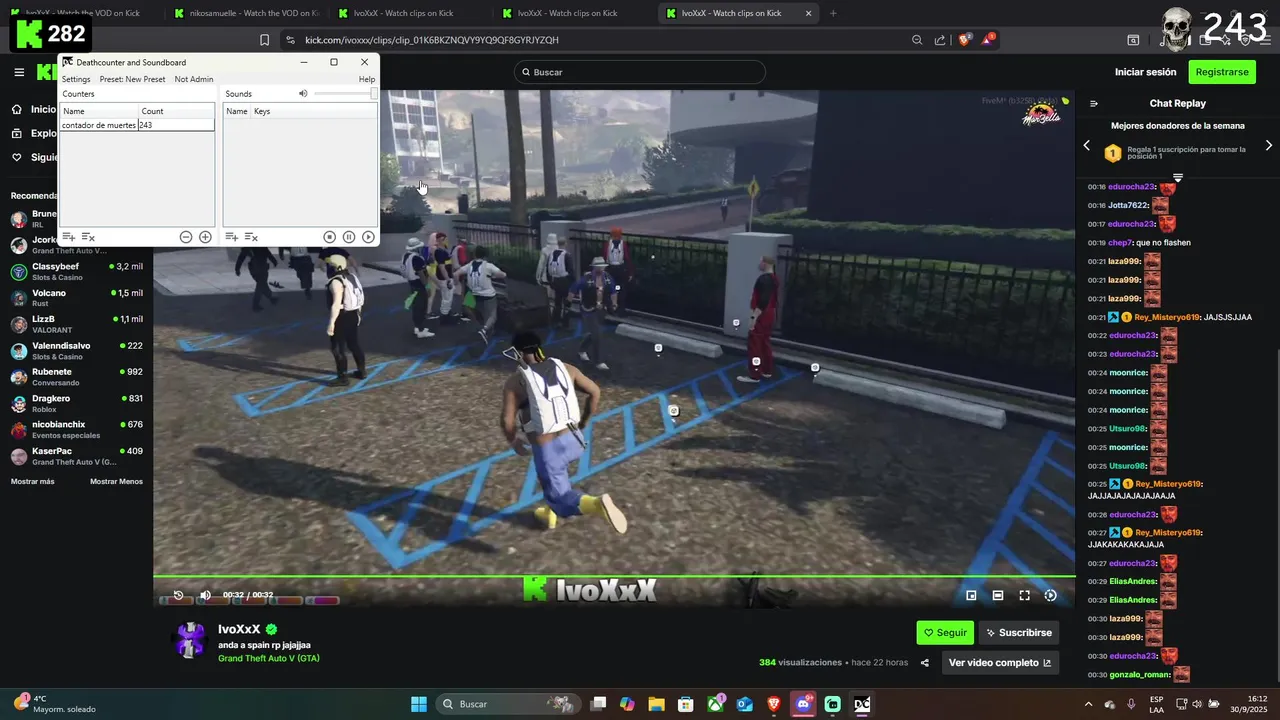The image size is (1280, 720).
Task: Open Preset: New Preset menu
Action: click(x=132, y=79)
